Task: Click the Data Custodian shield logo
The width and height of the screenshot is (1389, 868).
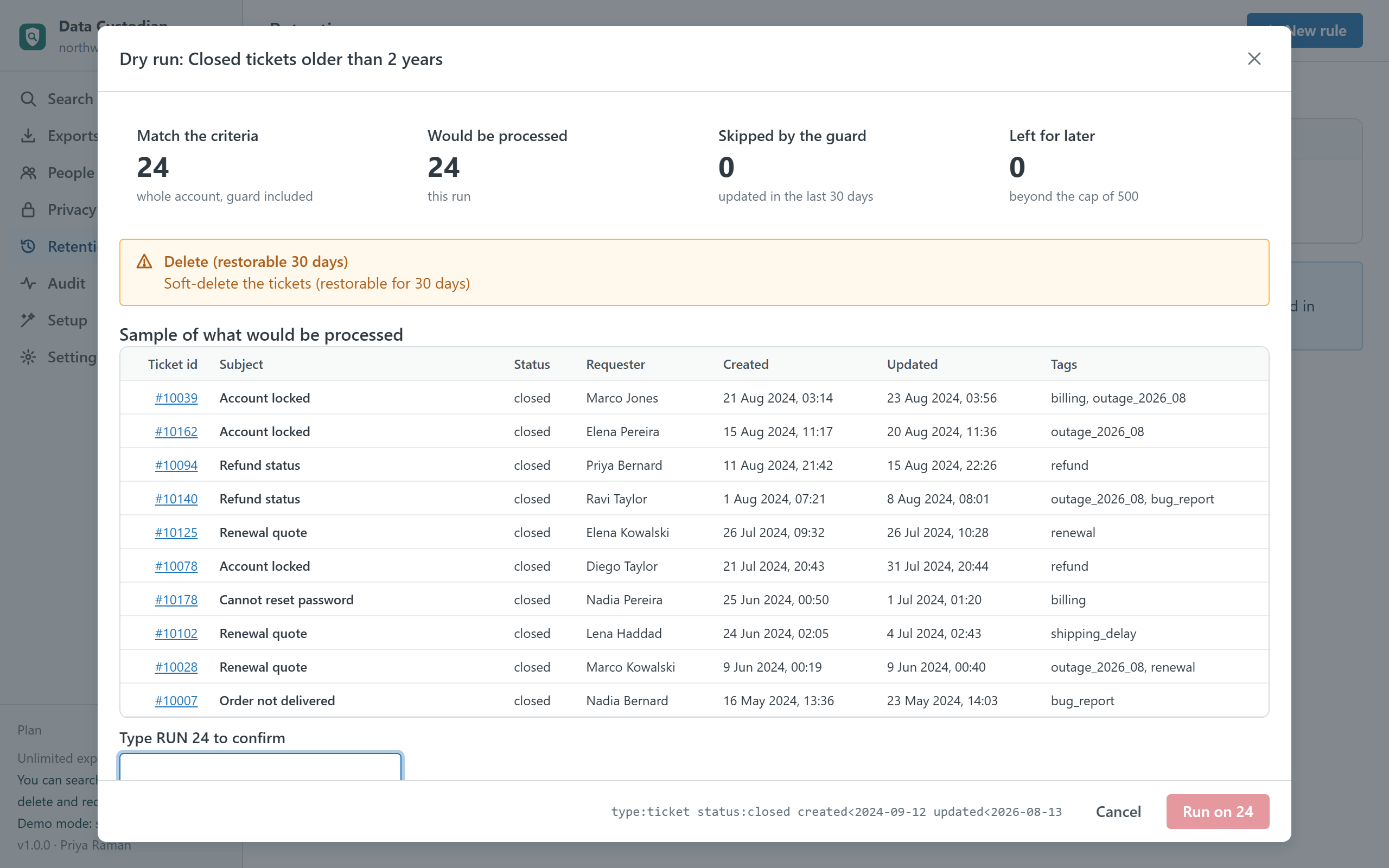Action: coord(32,37)
